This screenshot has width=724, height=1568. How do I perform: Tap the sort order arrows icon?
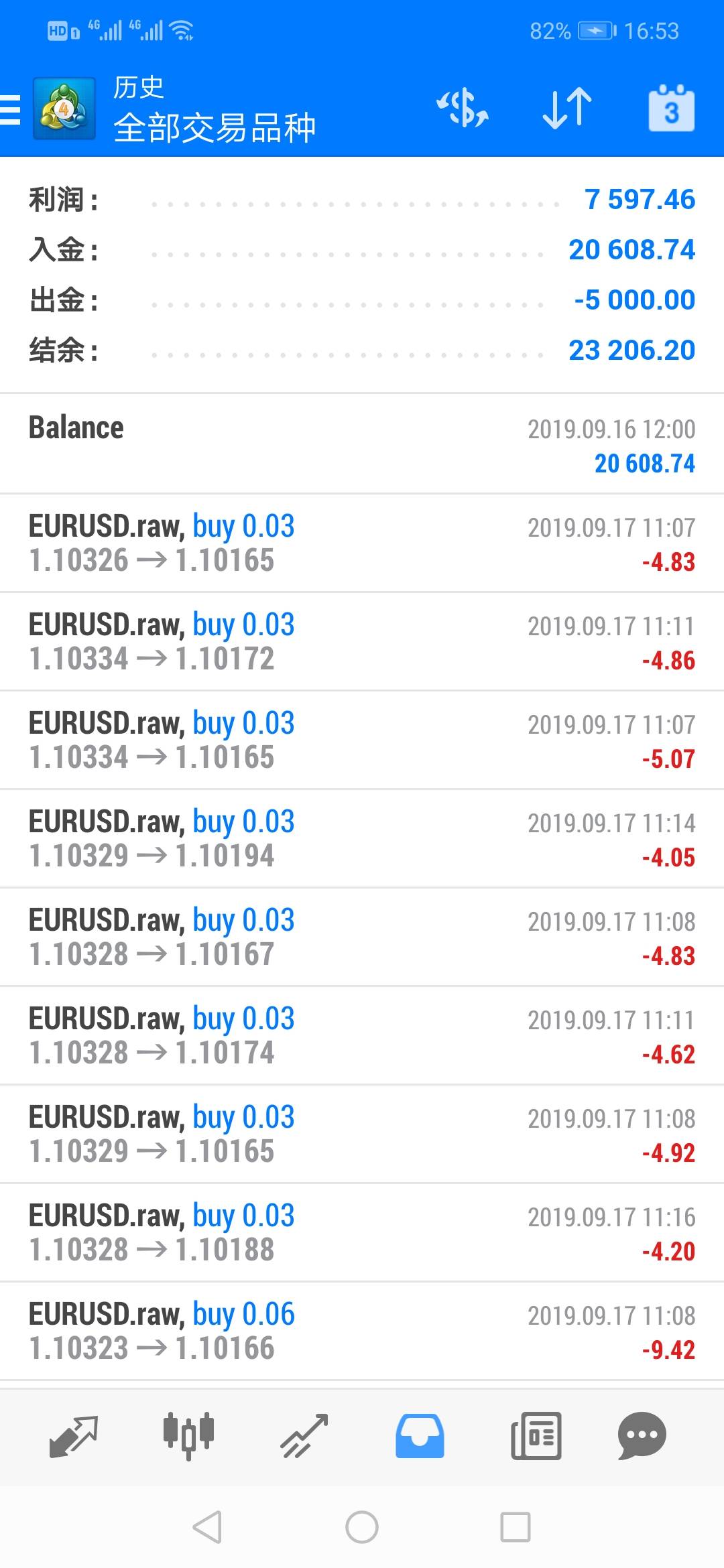567,109
